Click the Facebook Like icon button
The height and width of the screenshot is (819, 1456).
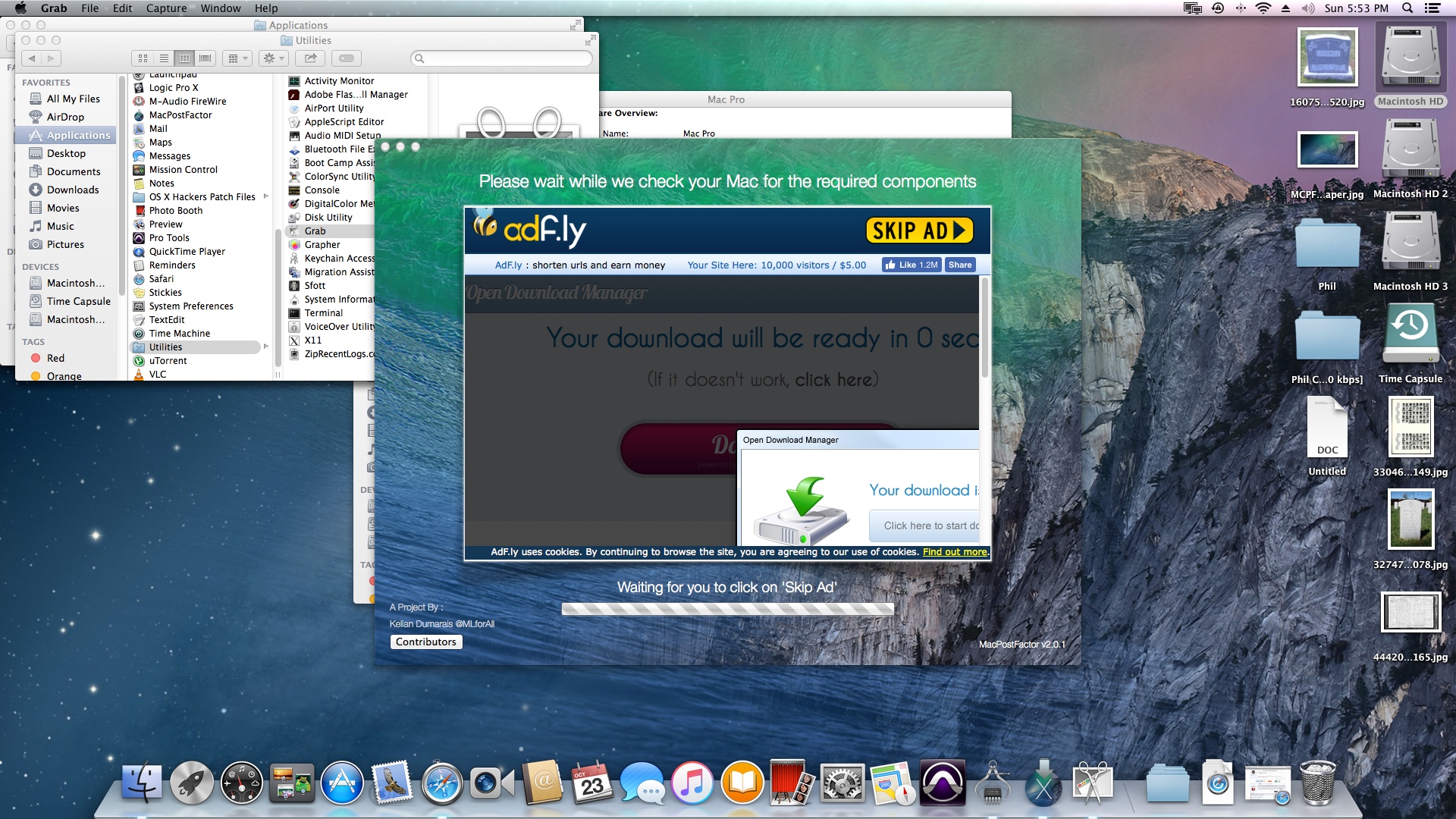911,265
